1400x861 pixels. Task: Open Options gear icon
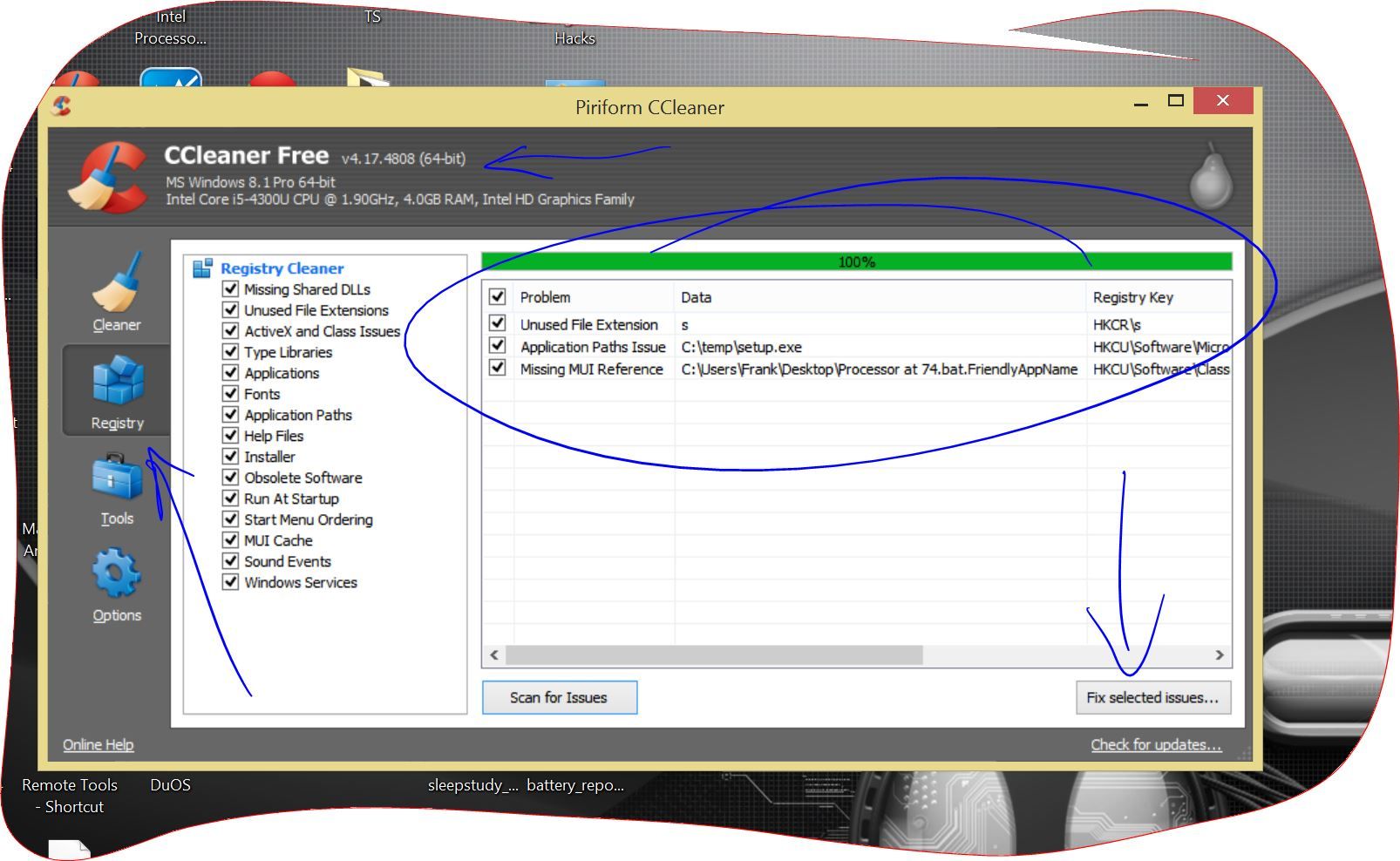116,574
